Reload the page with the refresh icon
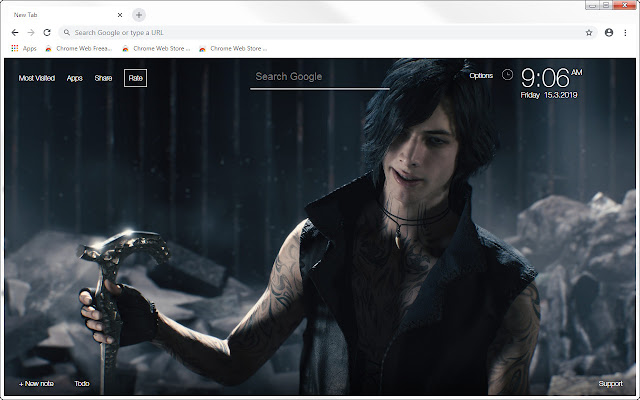The image size is (640, 400). [x=47, y=32]
